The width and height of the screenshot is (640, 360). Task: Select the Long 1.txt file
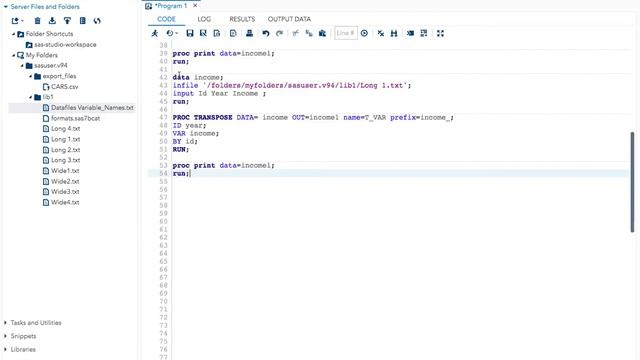pos(61,139)
